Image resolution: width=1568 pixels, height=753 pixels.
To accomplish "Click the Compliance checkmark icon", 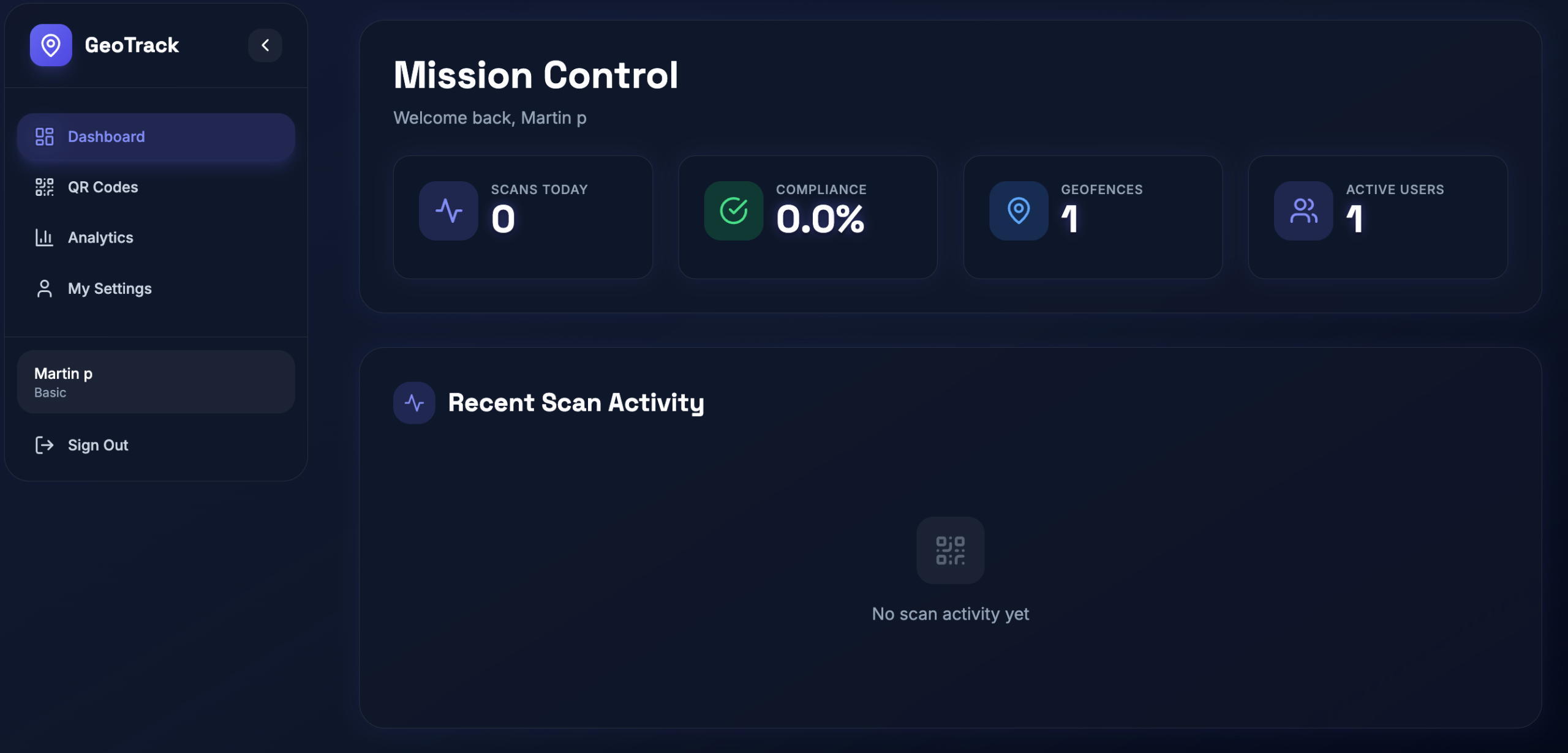I will [x=733, y=211].
